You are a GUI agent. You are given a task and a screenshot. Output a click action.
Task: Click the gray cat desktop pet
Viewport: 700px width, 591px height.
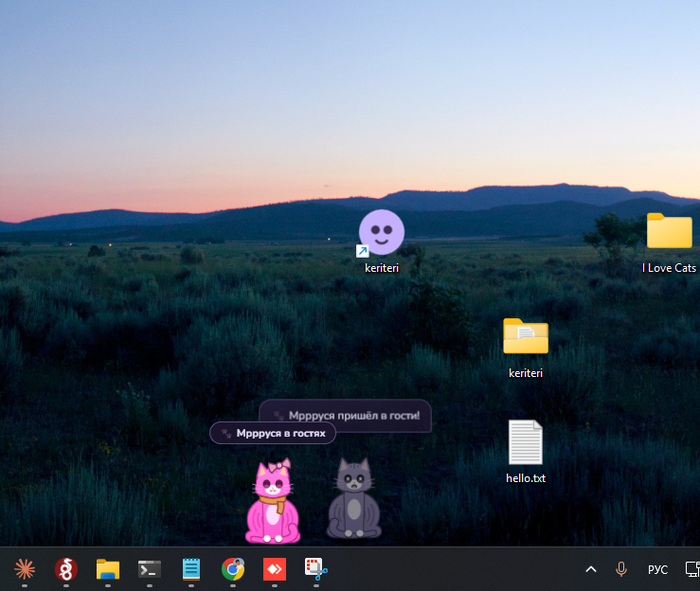coord(354,498)
